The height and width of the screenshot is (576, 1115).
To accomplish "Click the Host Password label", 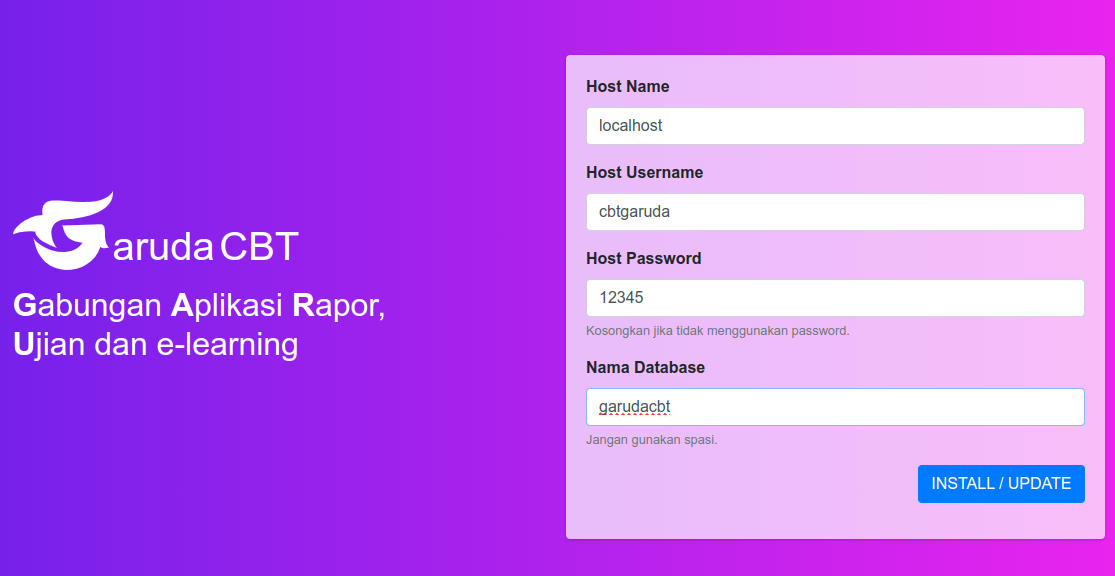I will [x=644, y=259].
